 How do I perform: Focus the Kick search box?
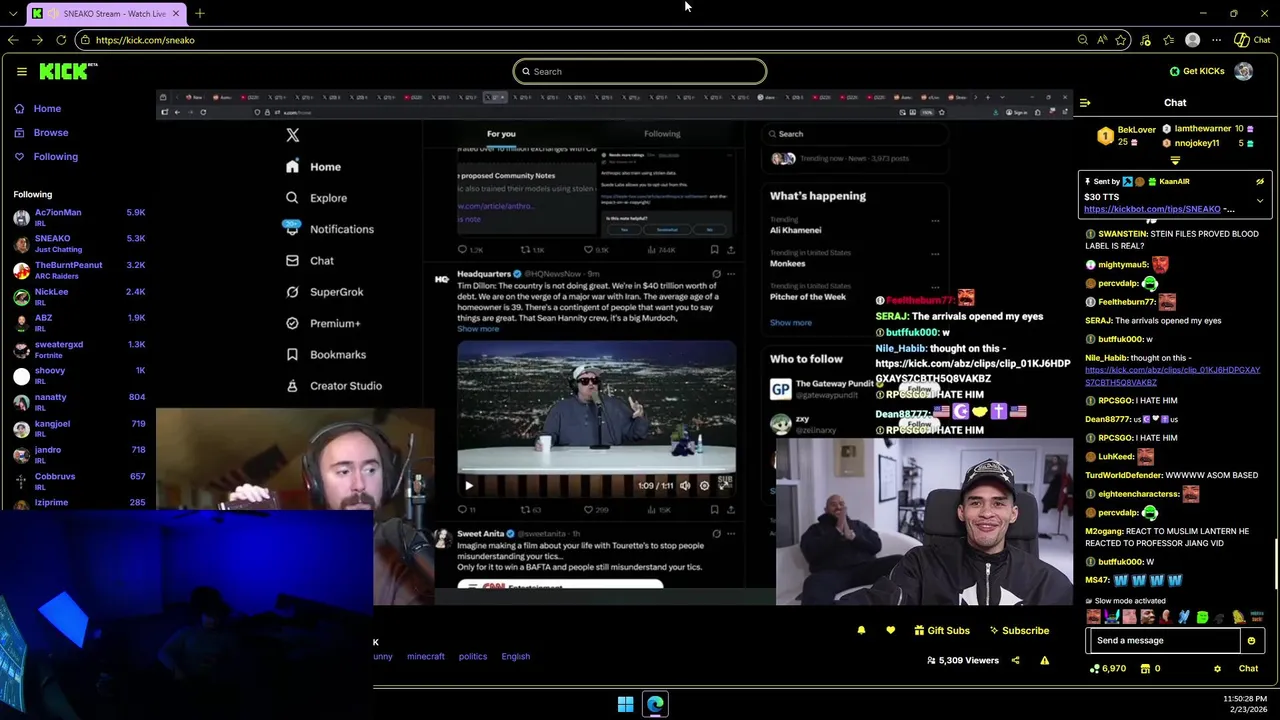(640, 71)
